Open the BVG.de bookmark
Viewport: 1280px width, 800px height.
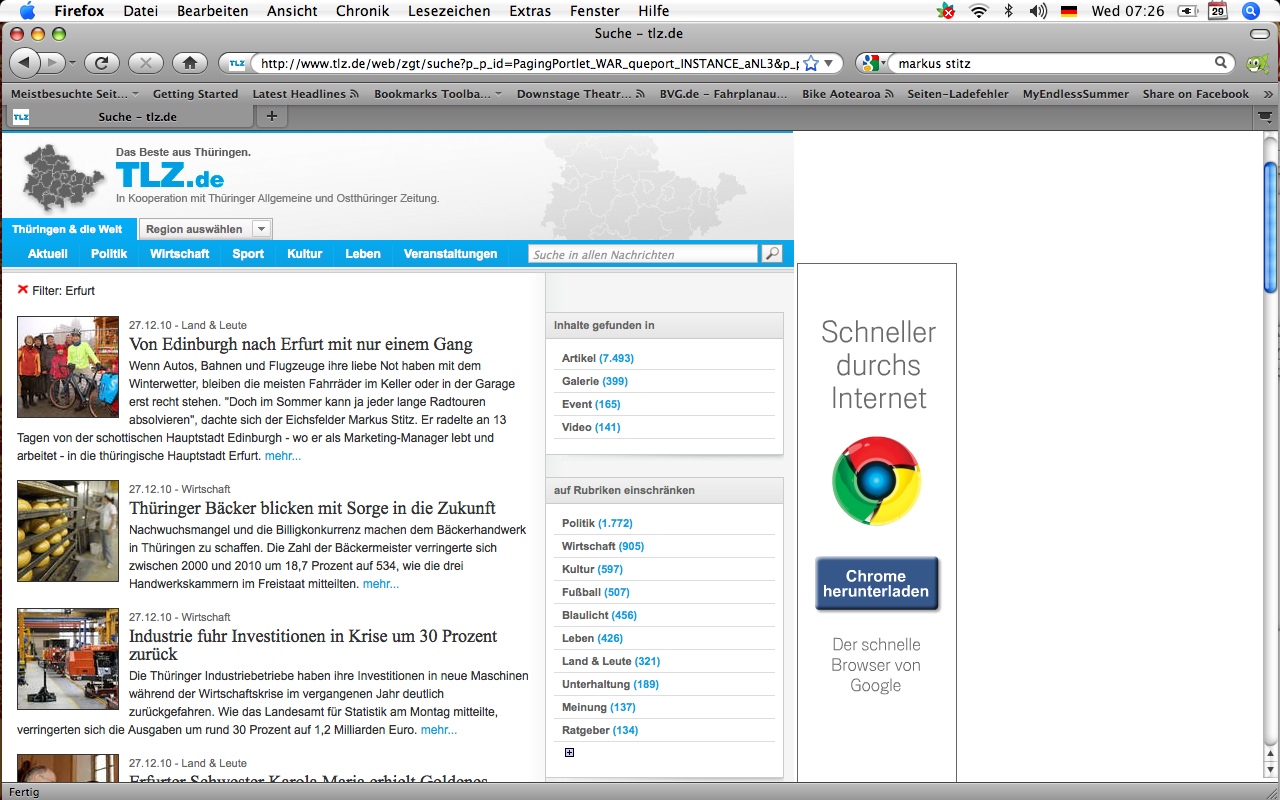click(725, 94)
